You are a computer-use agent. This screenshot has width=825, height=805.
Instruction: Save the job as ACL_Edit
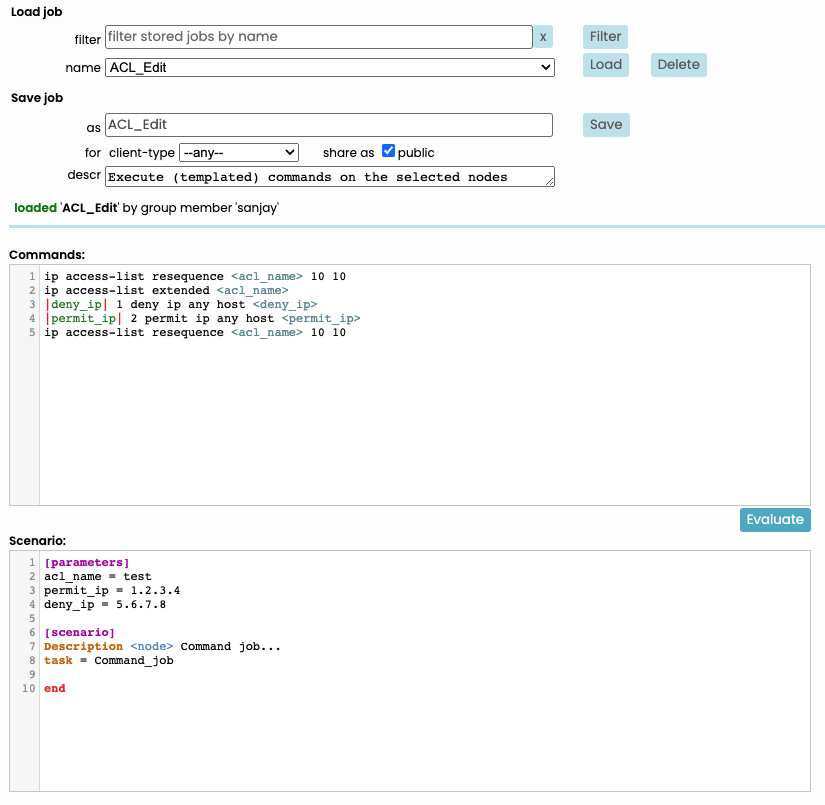click(605, 125)
